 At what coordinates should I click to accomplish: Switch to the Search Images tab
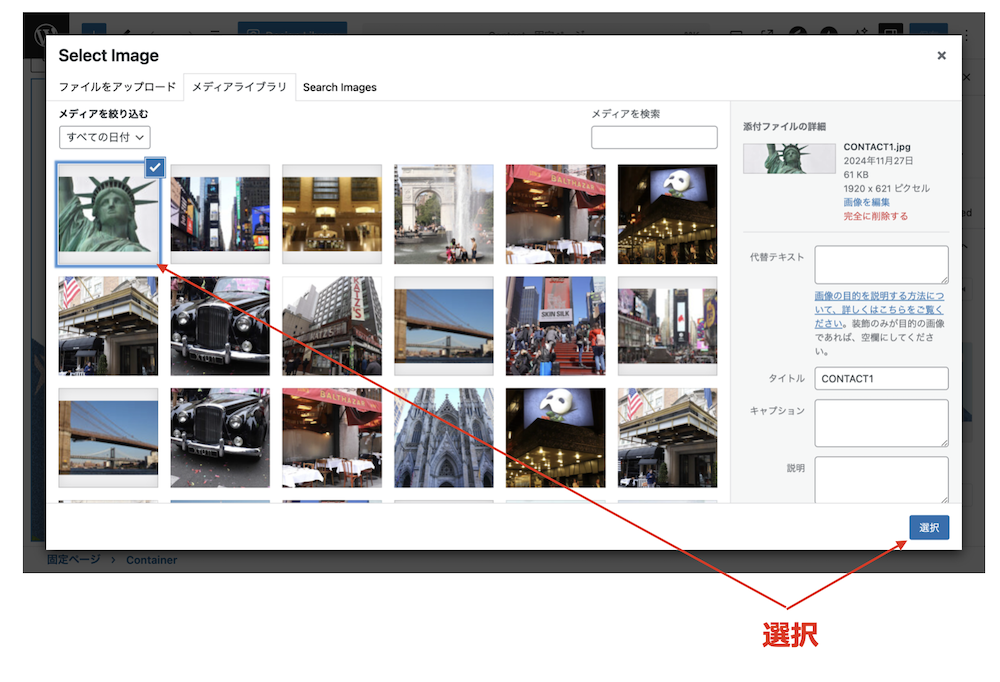click(339, 87)
